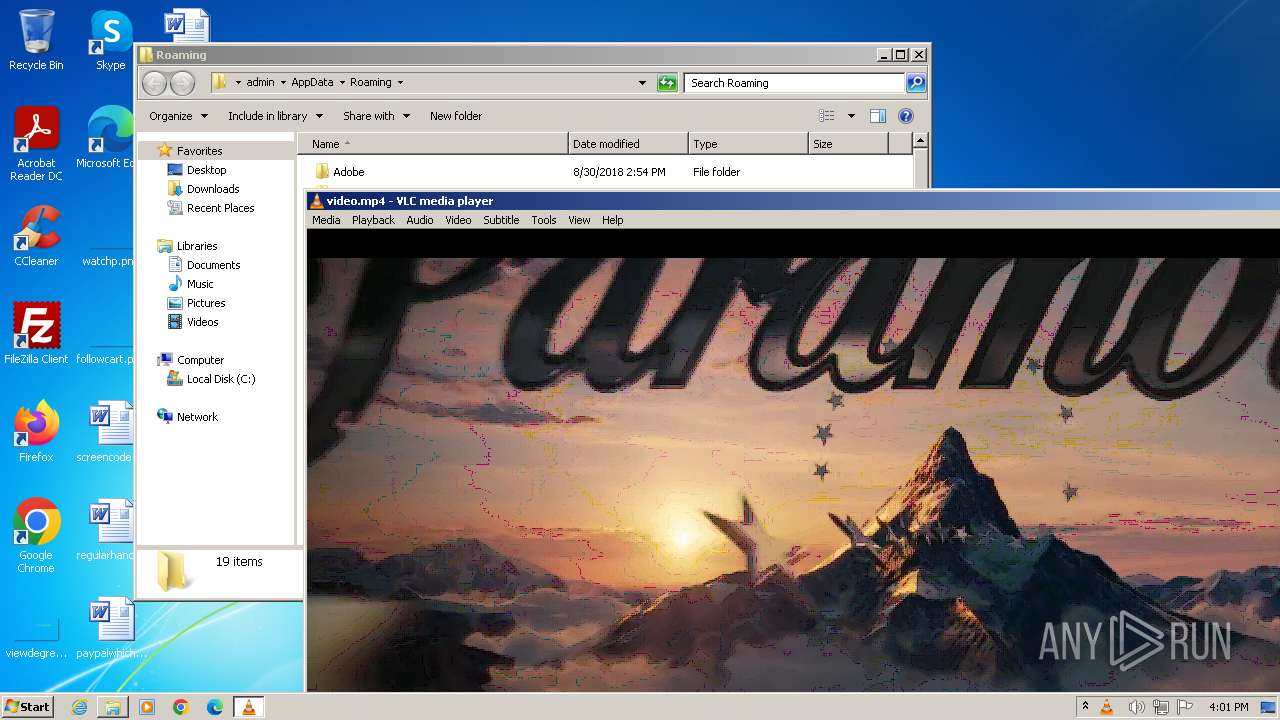Refresh the Roaming folder view
Image resolution: width=1280 pixels, height=720 pixels.
click(667, 83)
